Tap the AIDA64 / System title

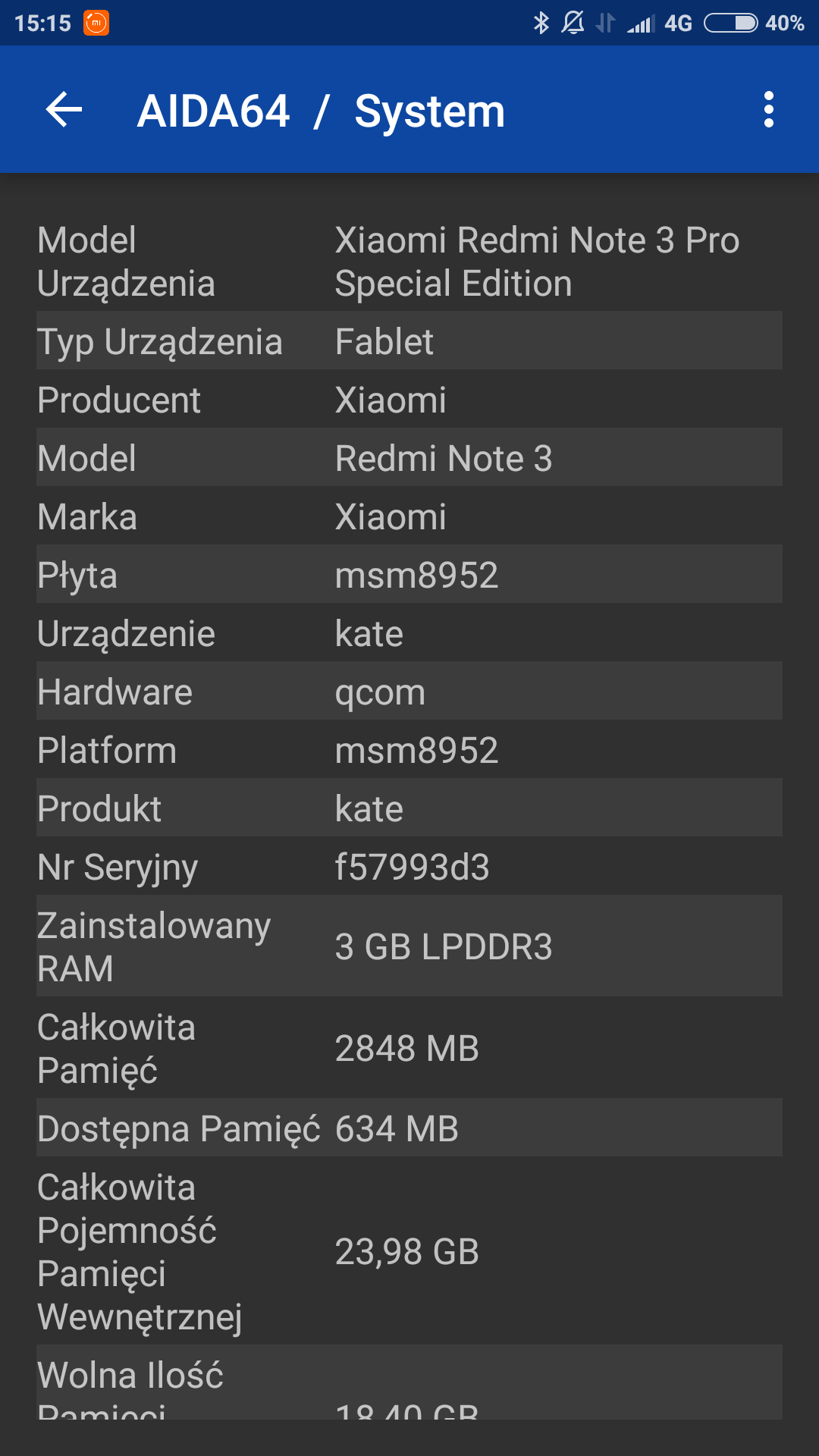321,111
